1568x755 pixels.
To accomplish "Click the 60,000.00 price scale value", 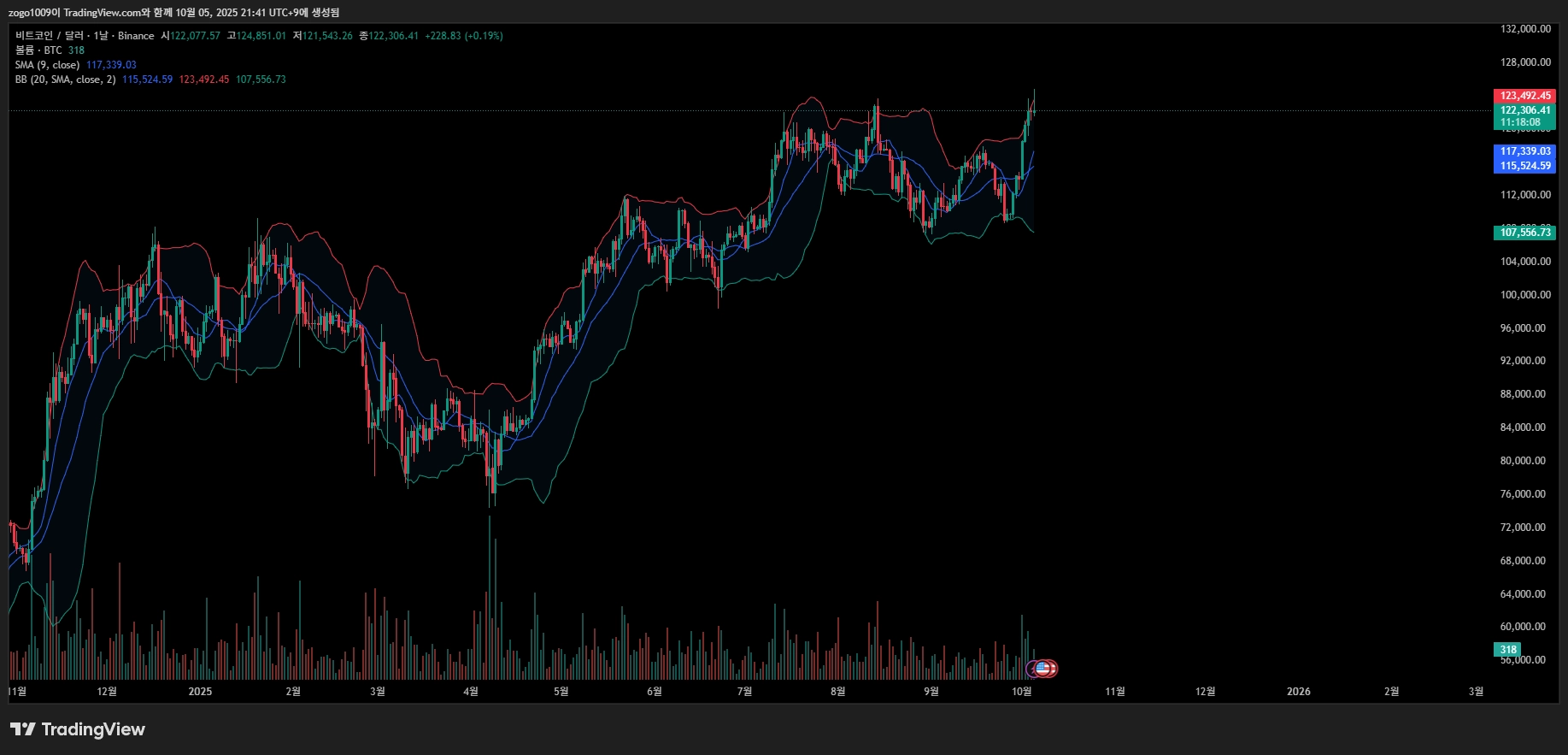I will [1523, 627].
